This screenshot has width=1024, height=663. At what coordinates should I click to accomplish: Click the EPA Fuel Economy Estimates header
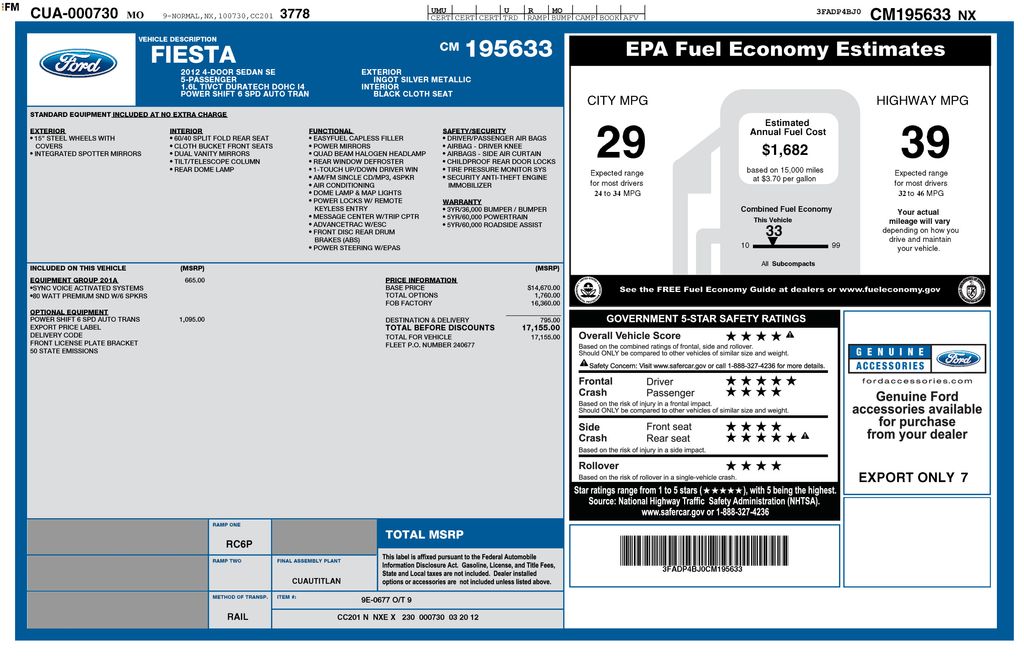click(784, 50)
